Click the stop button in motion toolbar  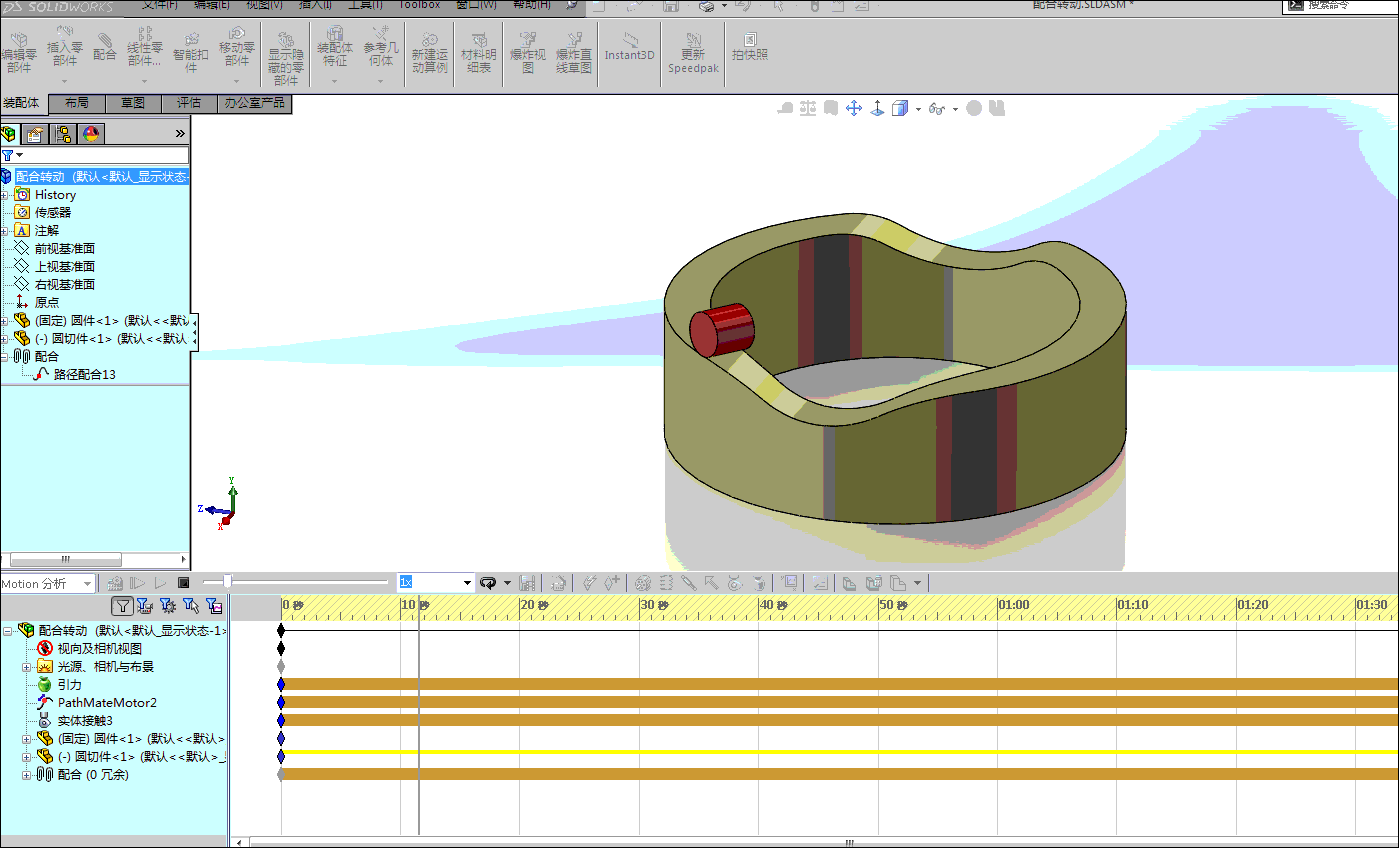(x=184, y=583)
